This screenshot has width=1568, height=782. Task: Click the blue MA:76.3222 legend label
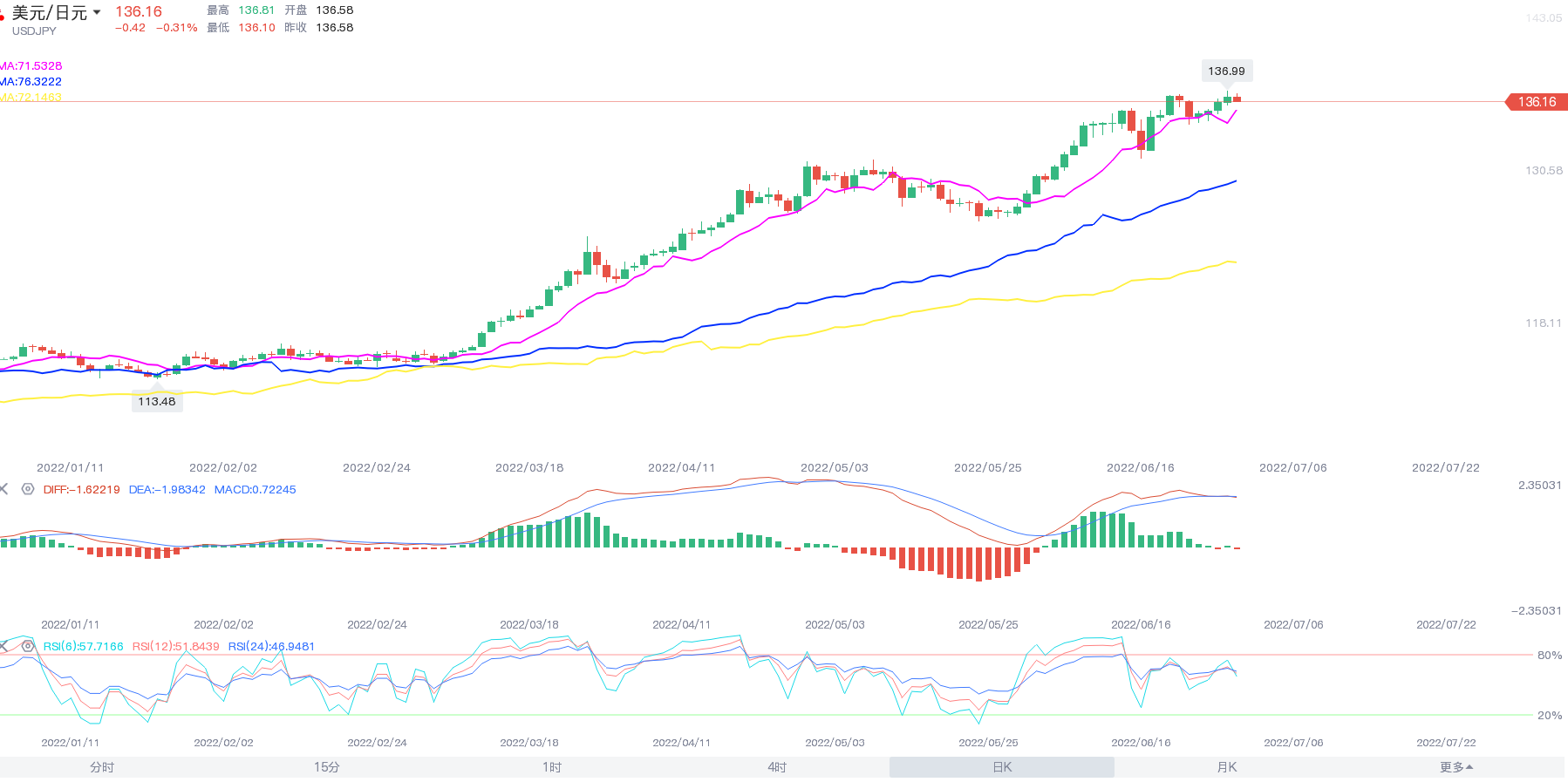click(x=31, y=81)
